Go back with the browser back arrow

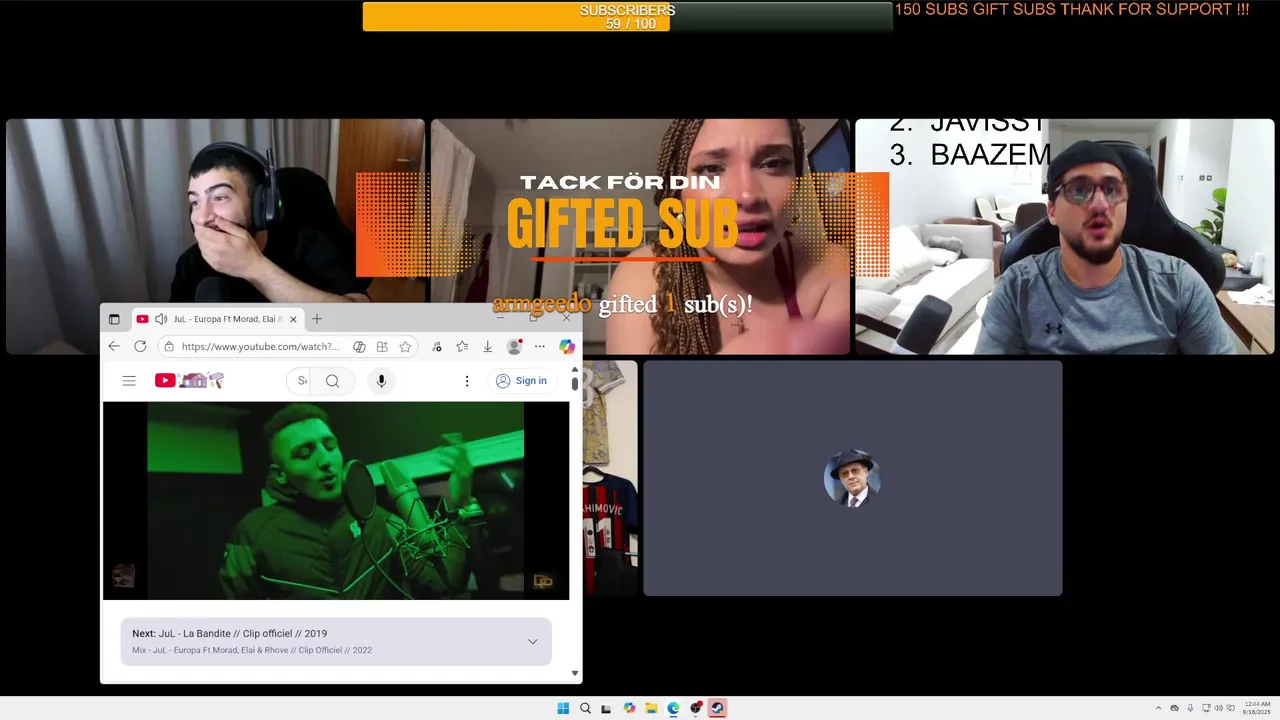(114, 346)
